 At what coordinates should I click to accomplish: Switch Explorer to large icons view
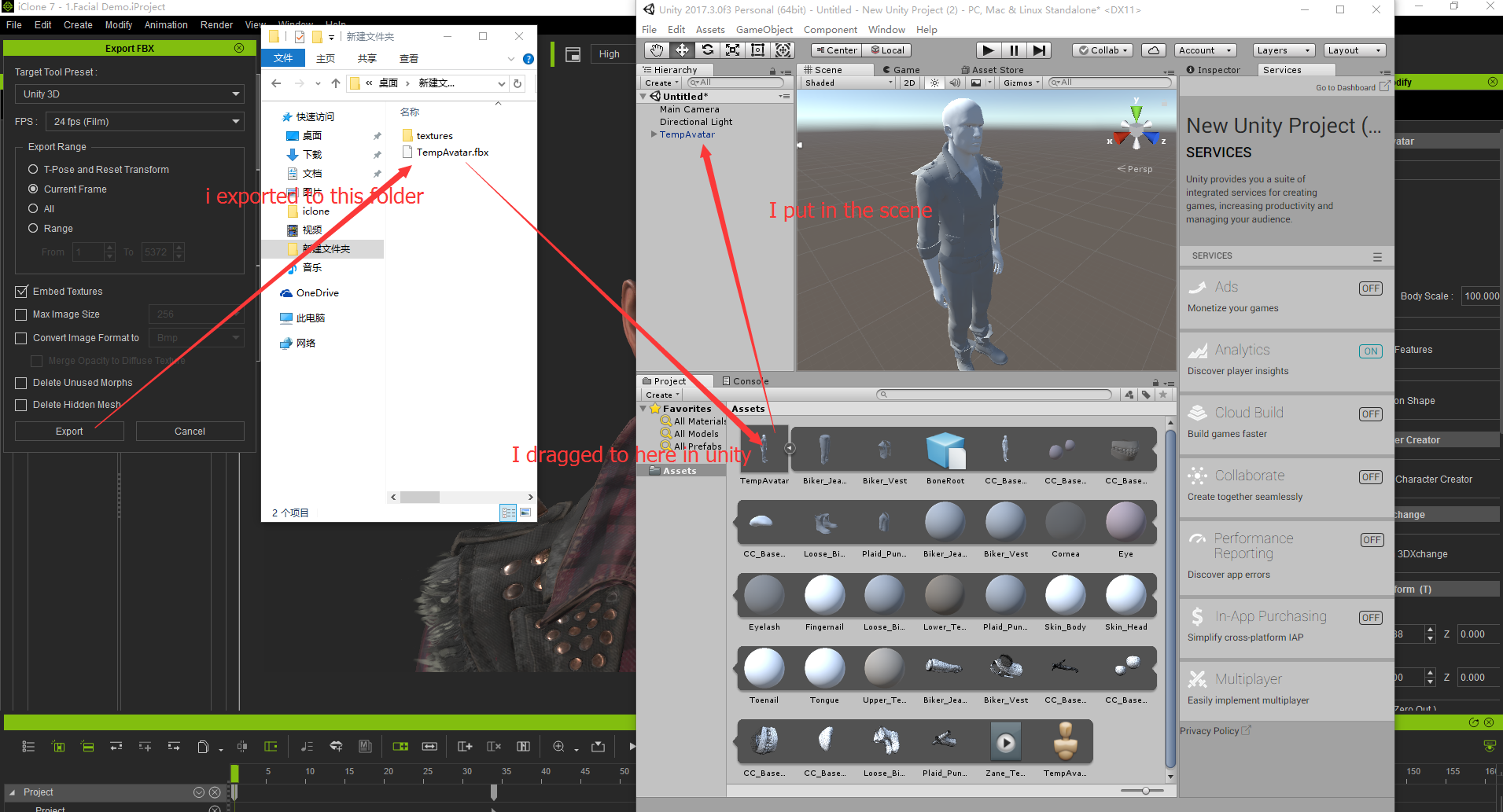pos(525,513)
